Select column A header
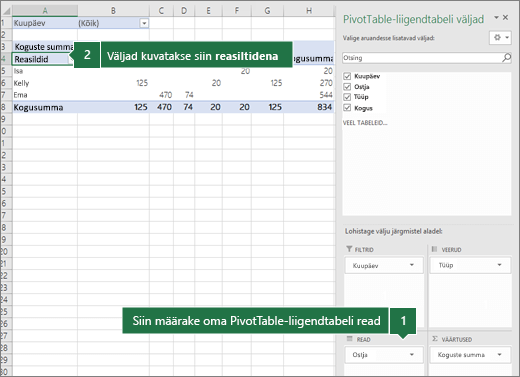The width and height of the screenshot is (520, 377). (45, 11)
